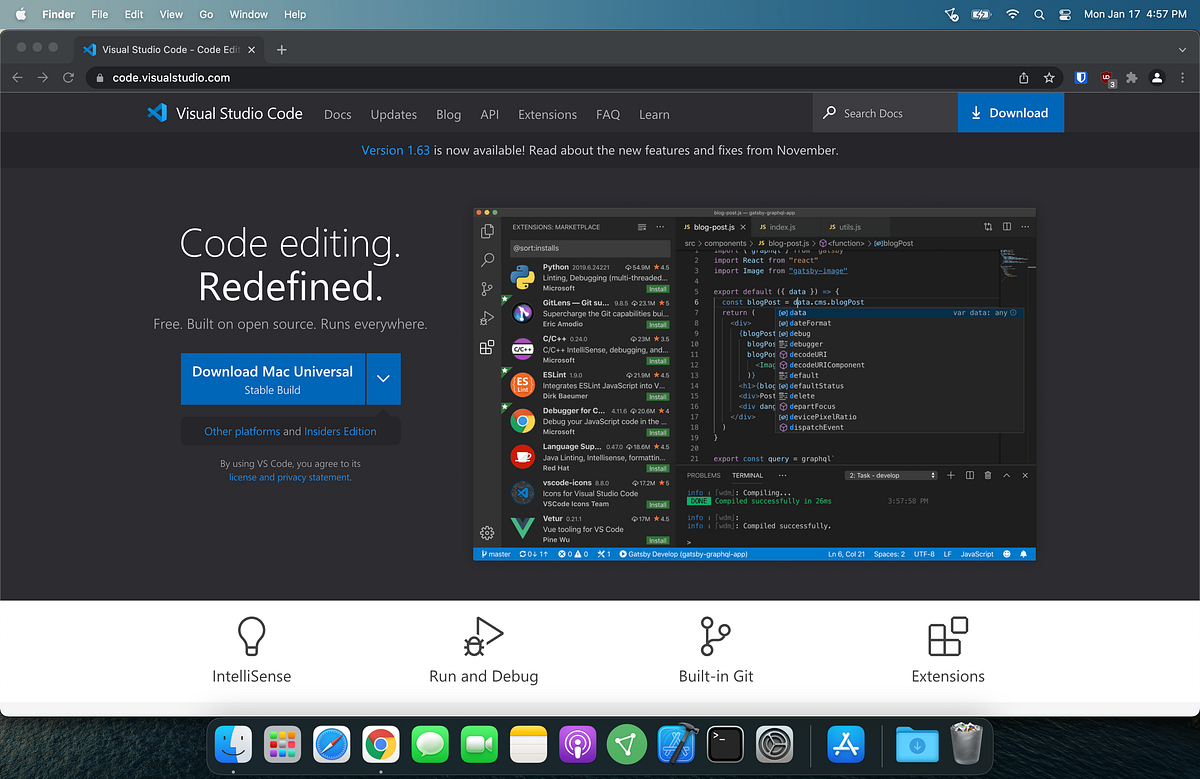
Task: Open the Docs navigation item
Action: (337, 114)
